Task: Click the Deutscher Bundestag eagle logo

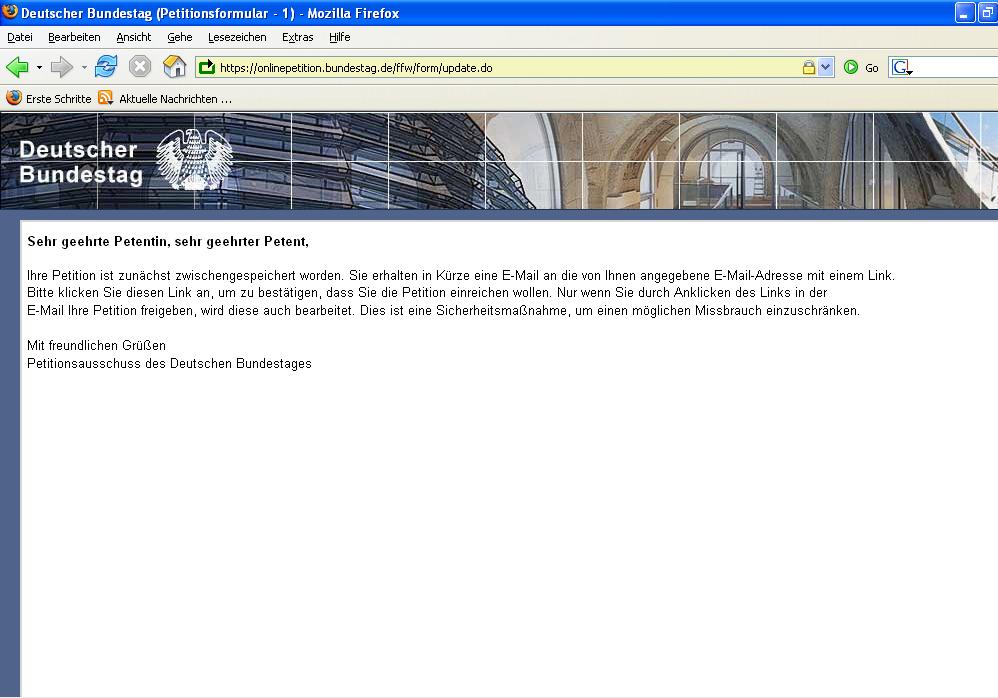Action: tap(194, 160)
